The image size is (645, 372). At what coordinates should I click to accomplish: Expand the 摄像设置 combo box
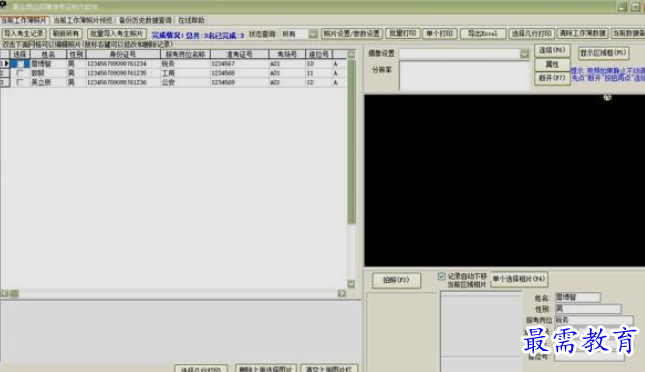click(524, 54)
